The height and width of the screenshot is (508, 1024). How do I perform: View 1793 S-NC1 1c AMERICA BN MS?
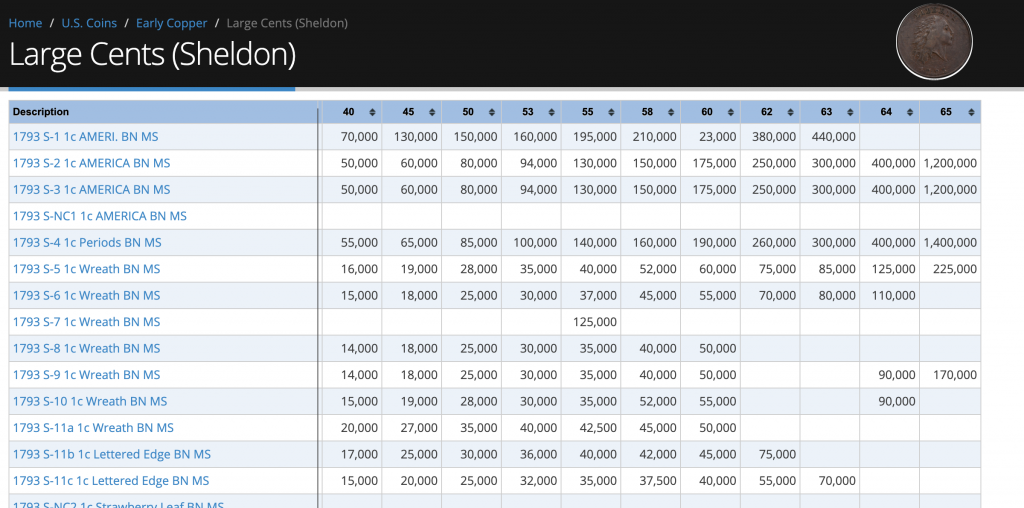(x=99, y=216)
